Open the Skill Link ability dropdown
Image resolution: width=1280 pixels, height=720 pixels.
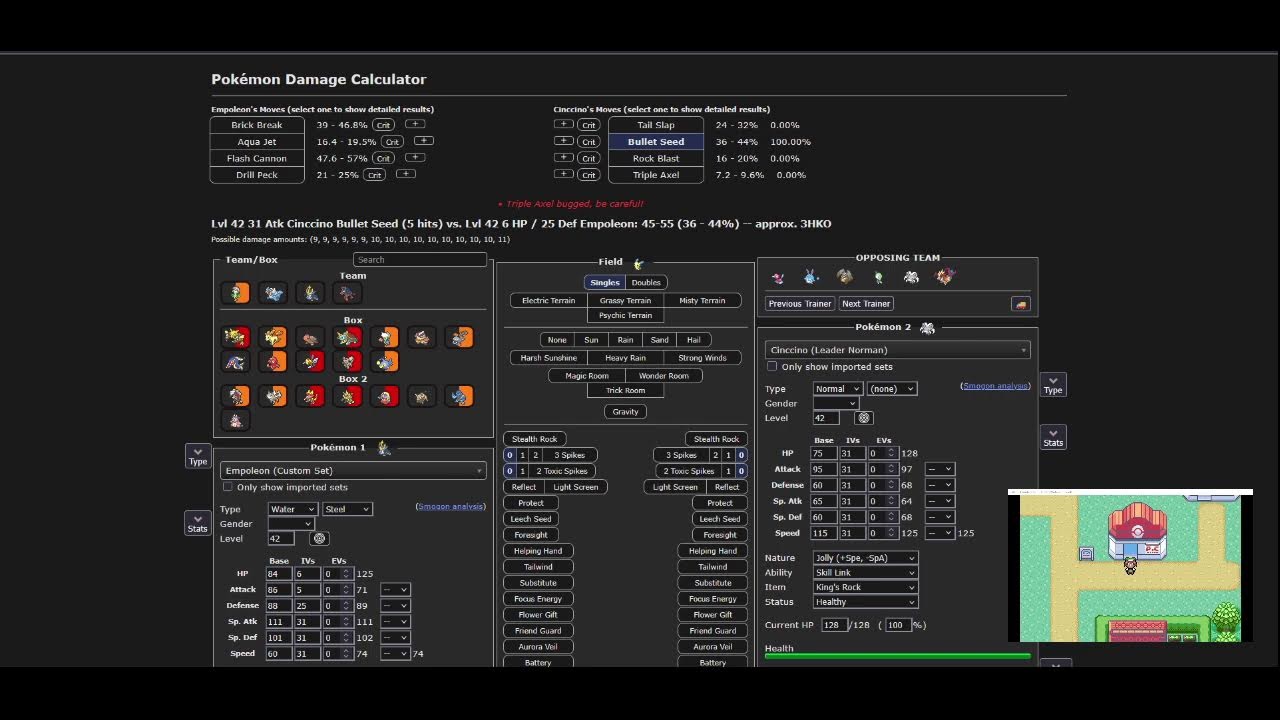point(865,573)
